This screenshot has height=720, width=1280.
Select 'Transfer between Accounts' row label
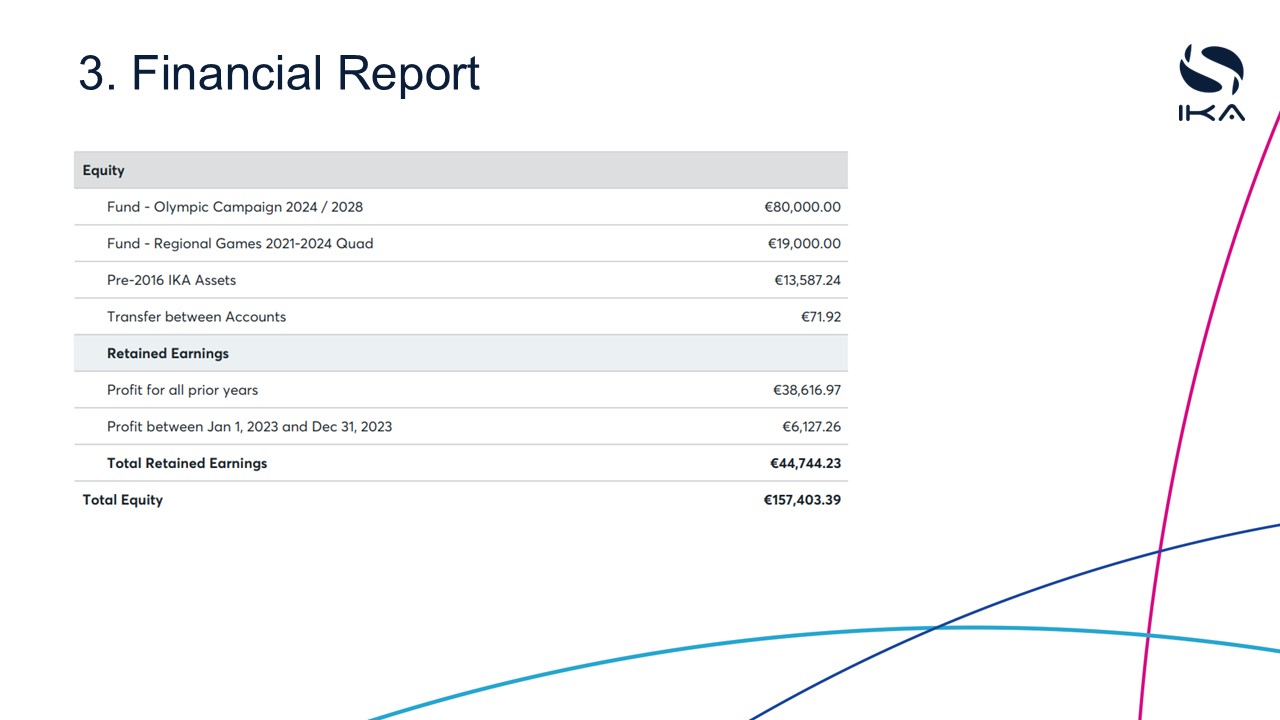point(196,317)
